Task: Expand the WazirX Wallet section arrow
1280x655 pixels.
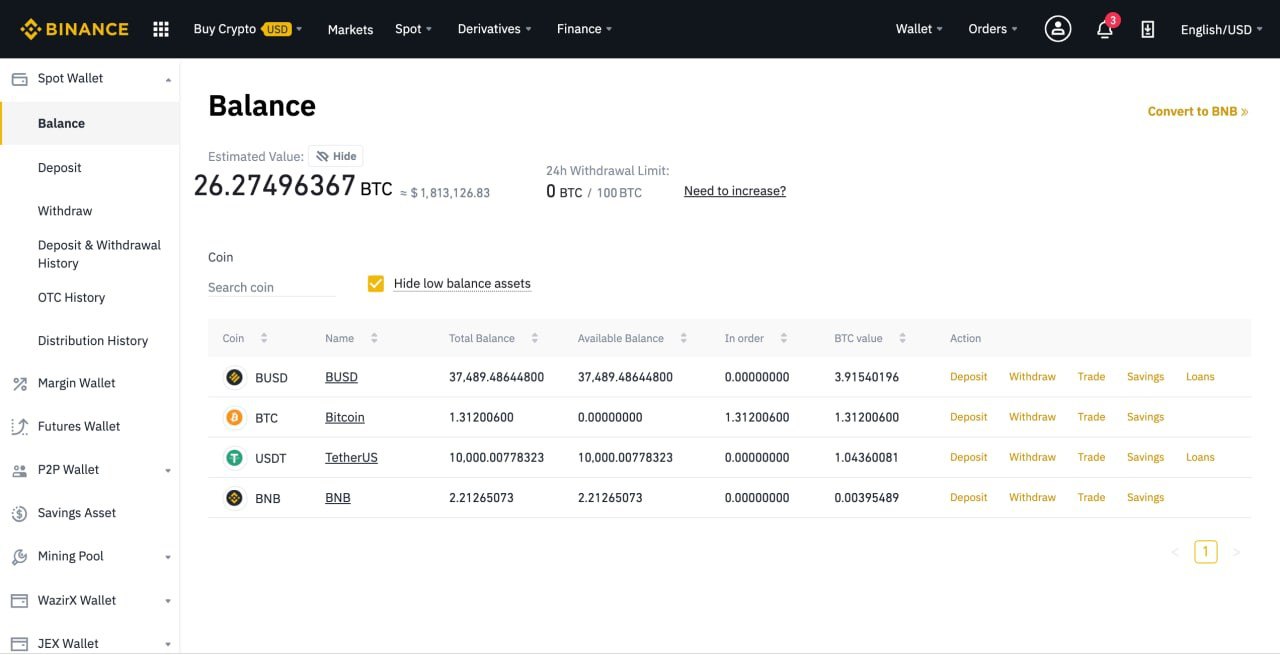Action: [x=168, y=601]
